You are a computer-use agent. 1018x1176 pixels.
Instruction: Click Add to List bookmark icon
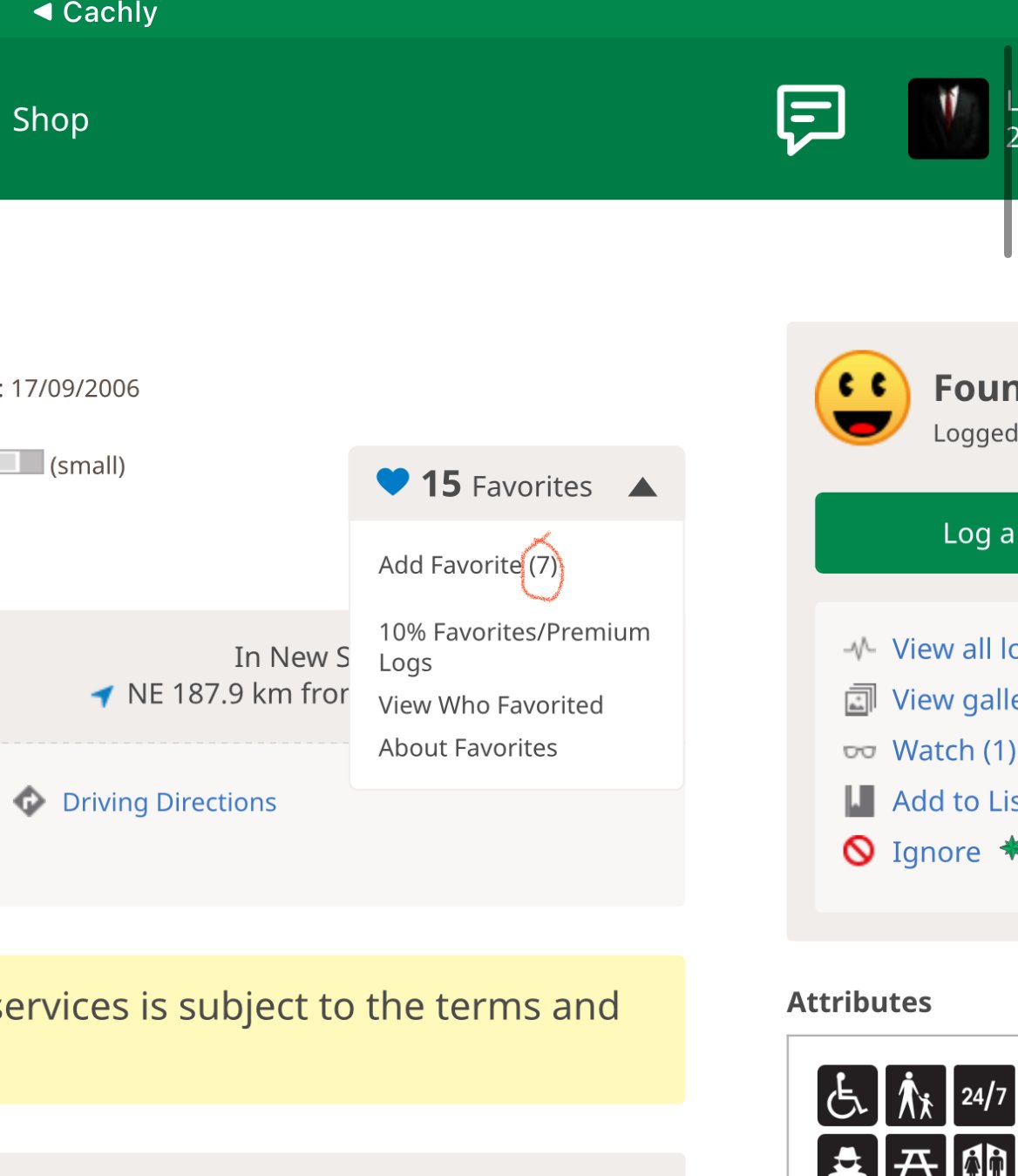[859, 801]
